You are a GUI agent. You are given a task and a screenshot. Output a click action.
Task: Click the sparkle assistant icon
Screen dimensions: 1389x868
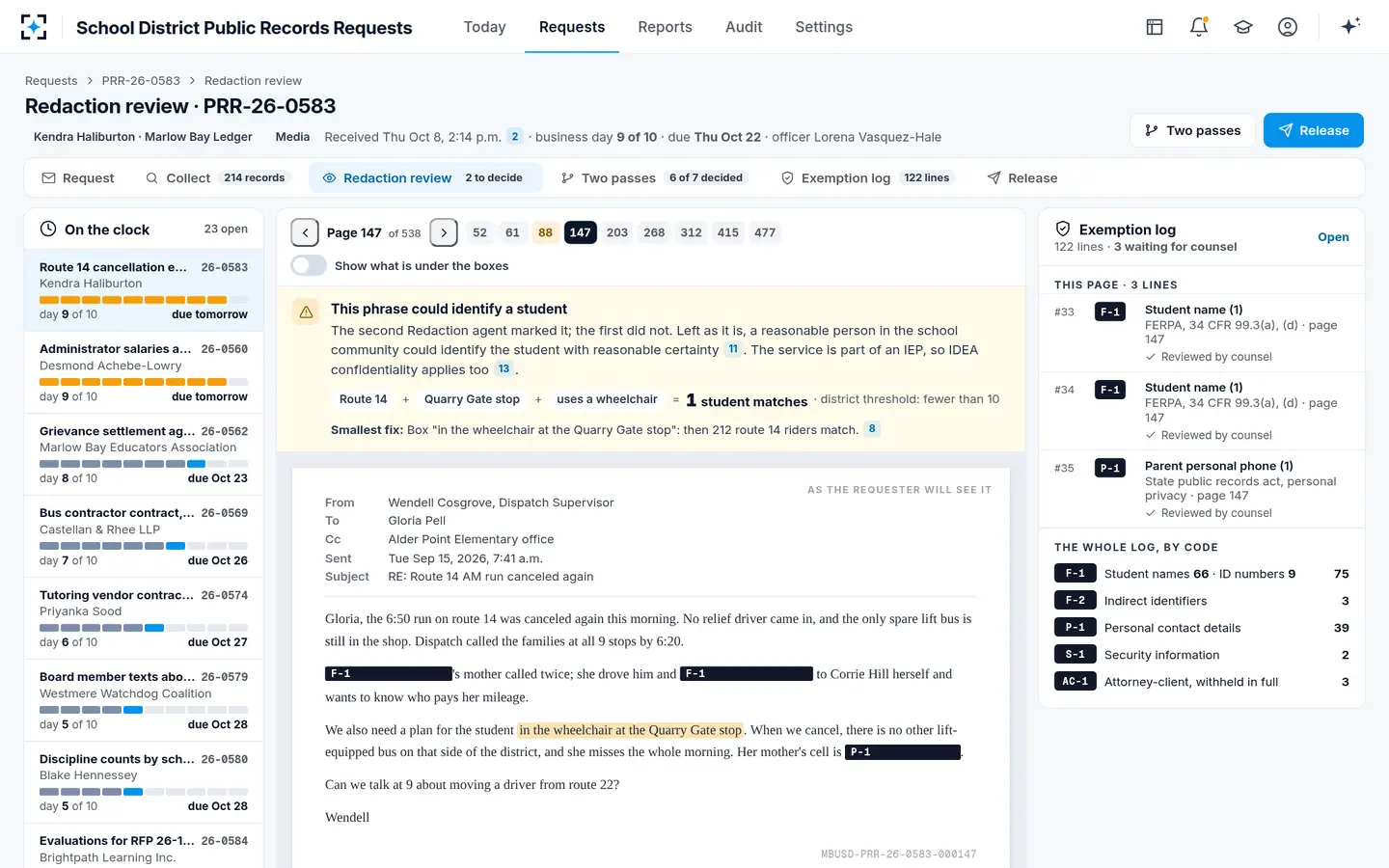1350,26
